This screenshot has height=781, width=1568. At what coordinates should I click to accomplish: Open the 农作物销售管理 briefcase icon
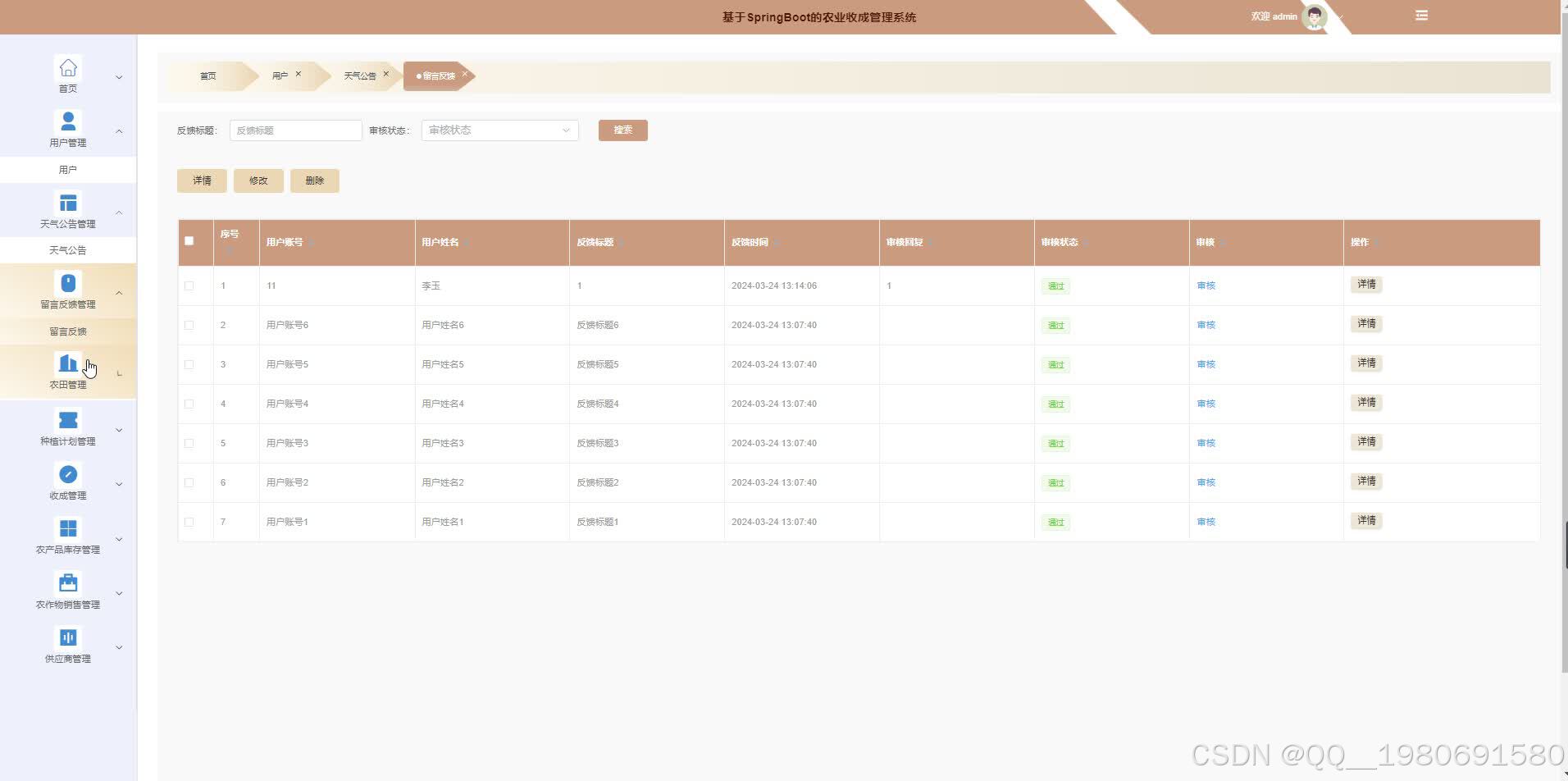(x=68, y=583)
